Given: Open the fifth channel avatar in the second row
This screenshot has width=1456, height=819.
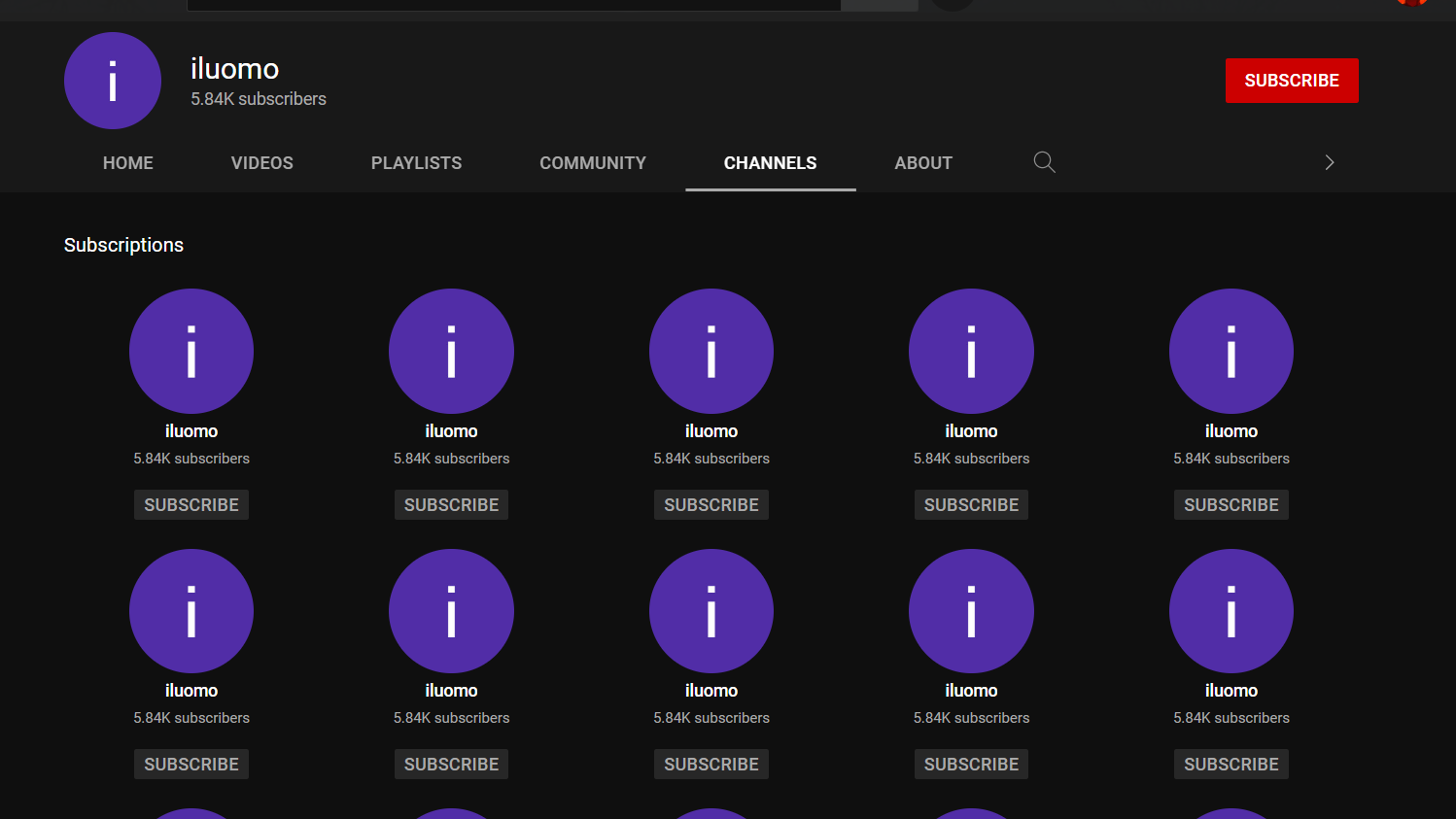Looking at the screenshot, I should (1231, 611).
